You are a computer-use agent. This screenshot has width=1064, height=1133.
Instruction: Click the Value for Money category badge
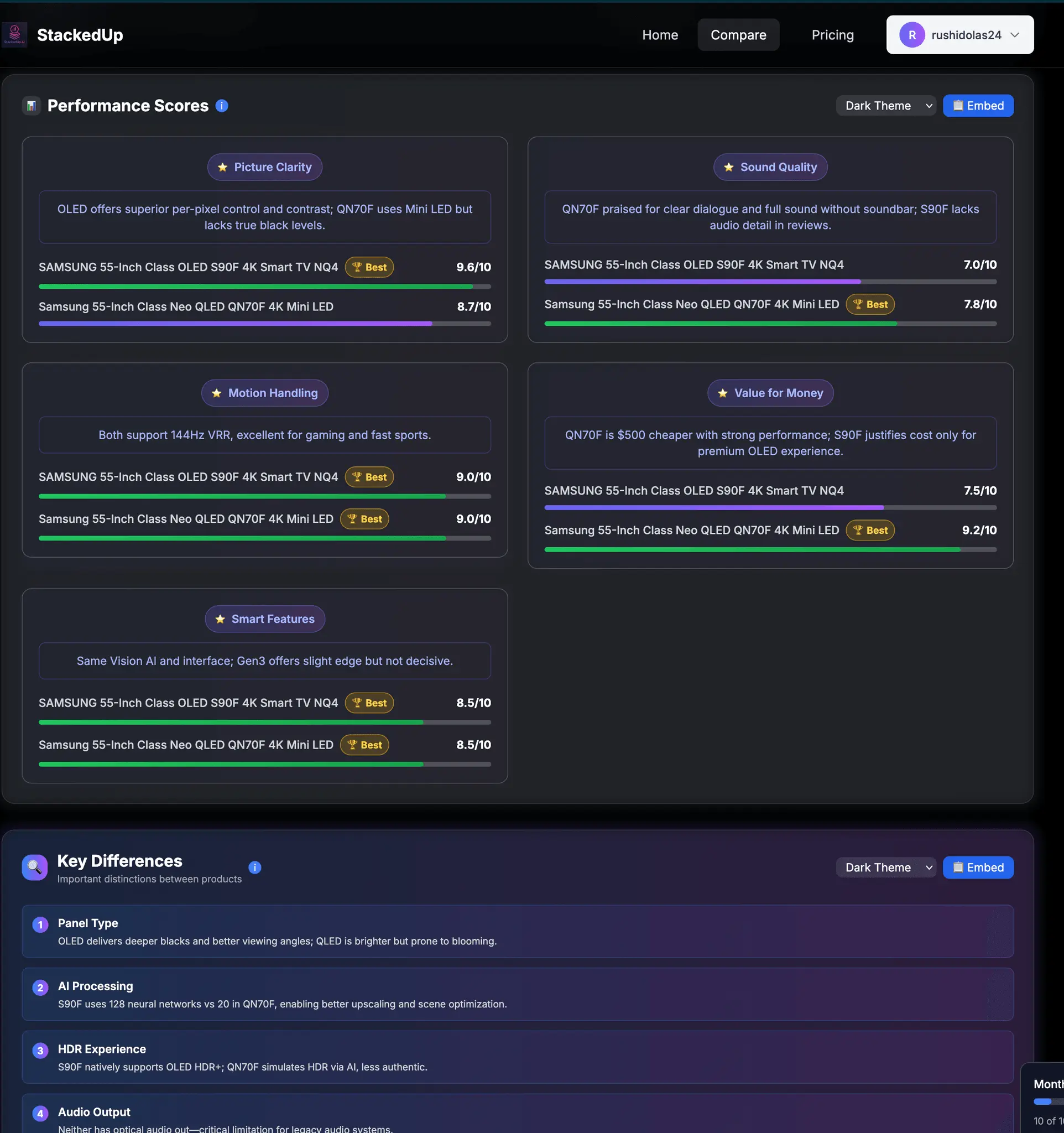(x=770, y=393)
